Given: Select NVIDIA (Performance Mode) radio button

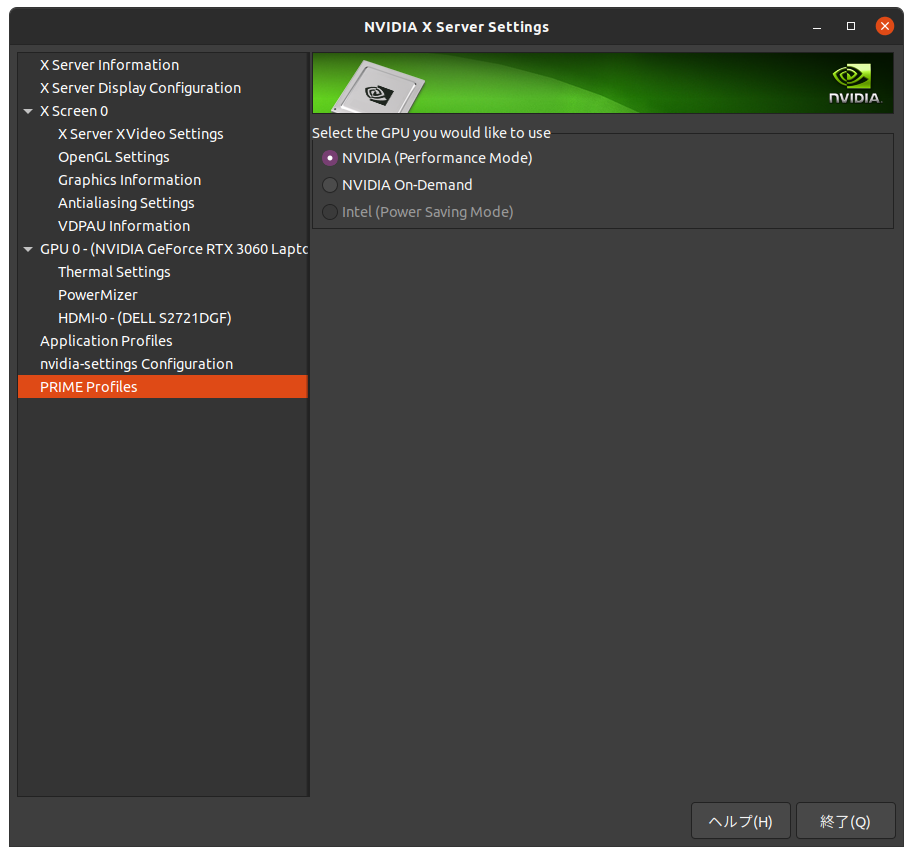Looking at the screenshot, I should (x=330, y=158).
